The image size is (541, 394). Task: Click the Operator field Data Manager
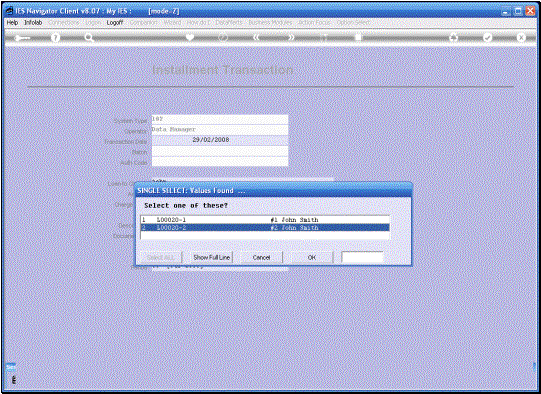pyautogui.click(x=220, y=130)
